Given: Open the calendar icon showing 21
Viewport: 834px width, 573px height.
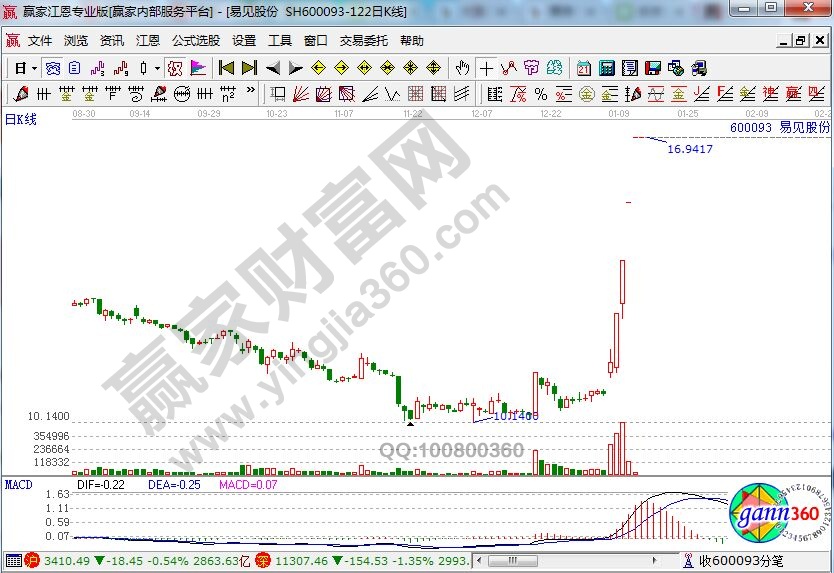Looking at the screenshot, I should [x=584, y=68].
